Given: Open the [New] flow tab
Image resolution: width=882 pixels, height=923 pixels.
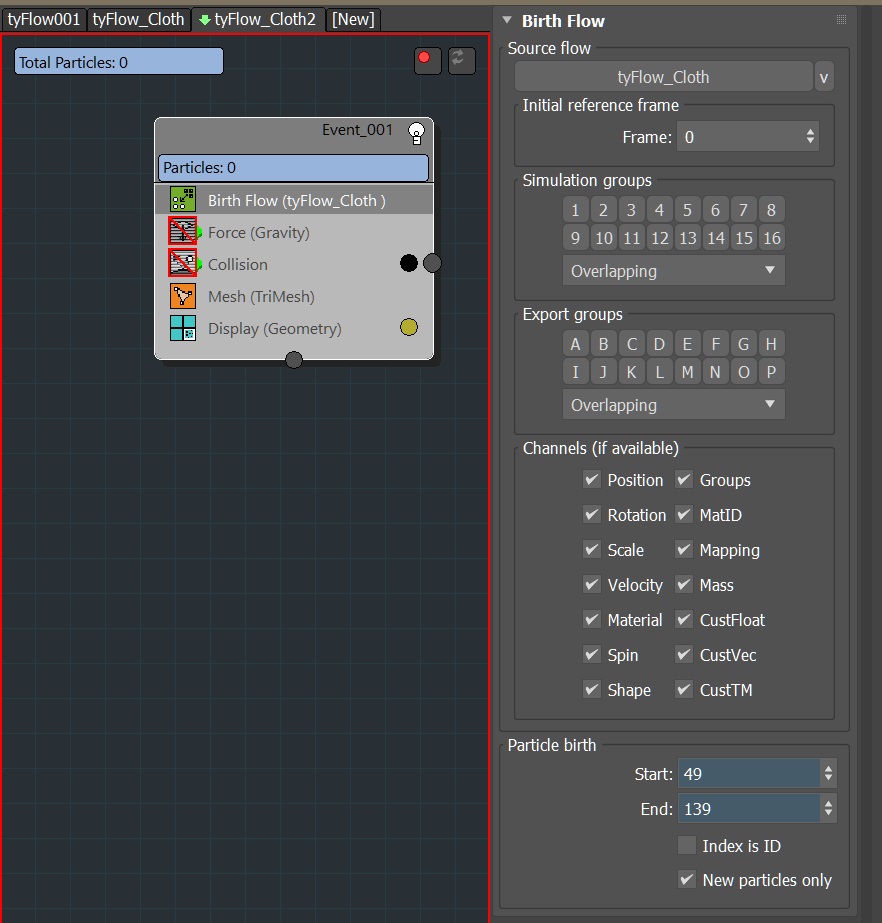Looking at the screenshot, I should [x=353, y=19].
